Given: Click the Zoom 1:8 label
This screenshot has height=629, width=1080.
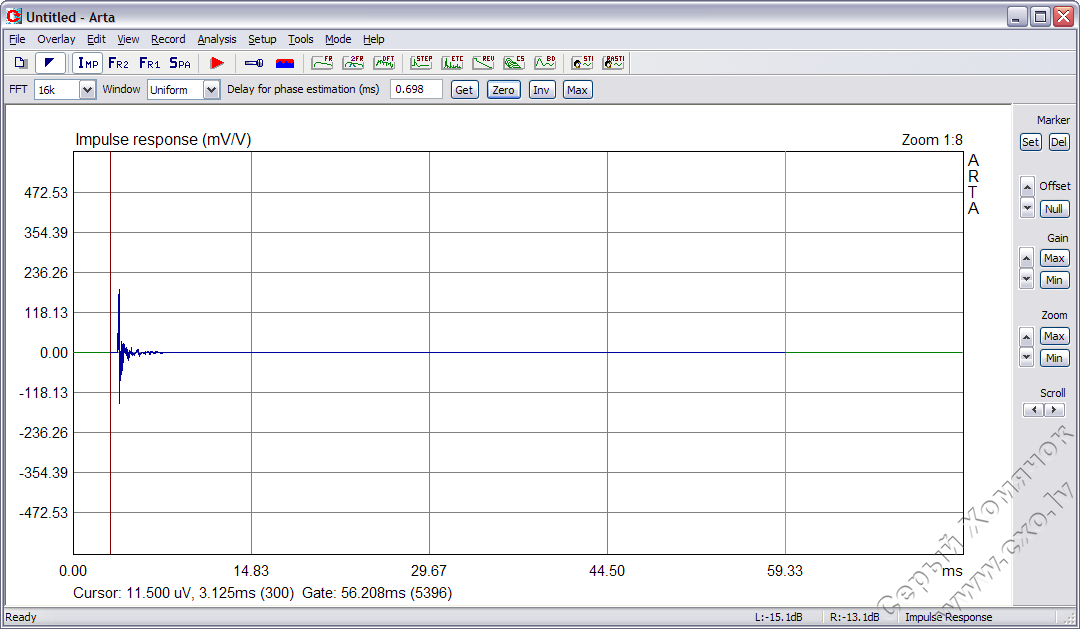Looking at the screenshot, I should [932, 140].
